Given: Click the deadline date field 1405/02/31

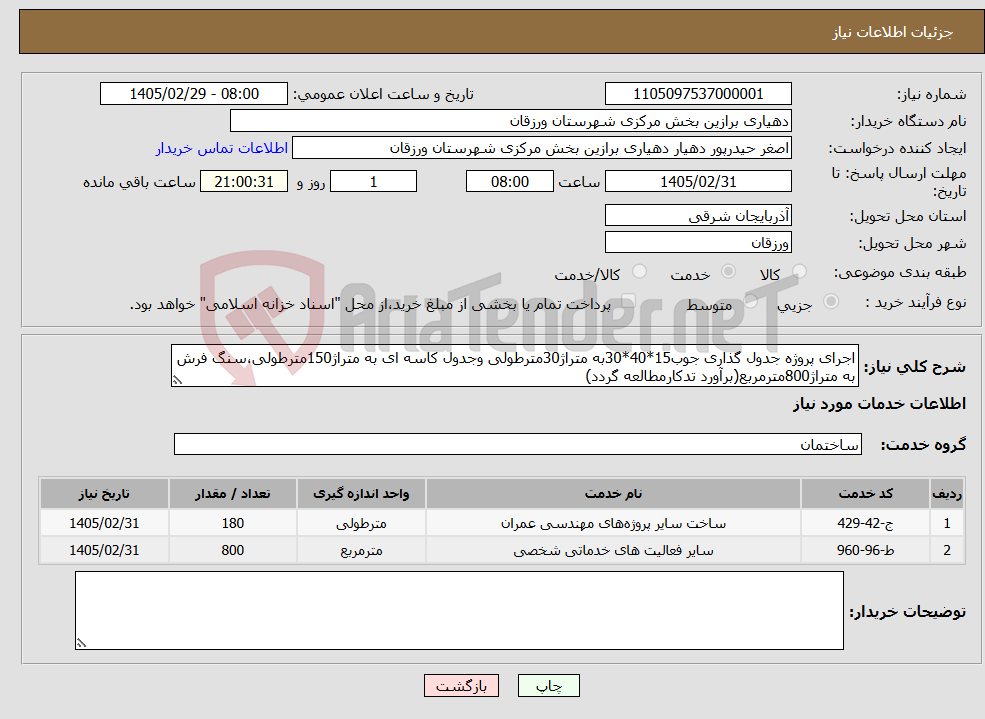Looking at the screenshot, I should [x=698, y=181].
